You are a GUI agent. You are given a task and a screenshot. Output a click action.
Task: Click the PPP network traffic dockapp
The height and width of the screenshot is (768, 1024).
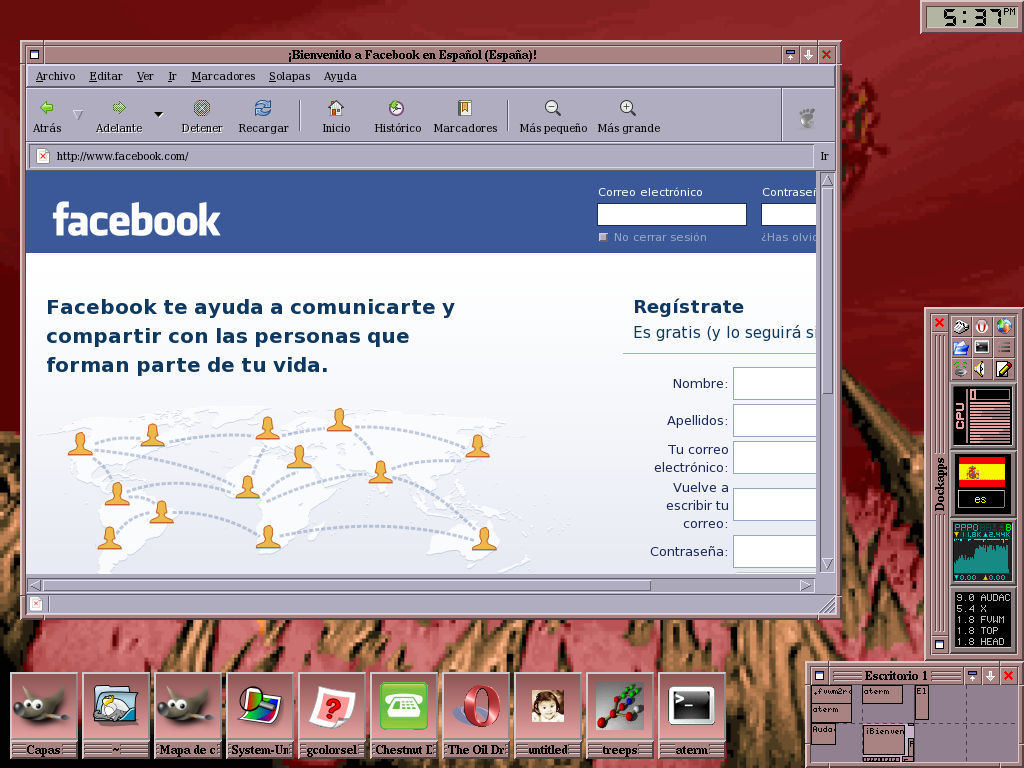tap(981, 551)
